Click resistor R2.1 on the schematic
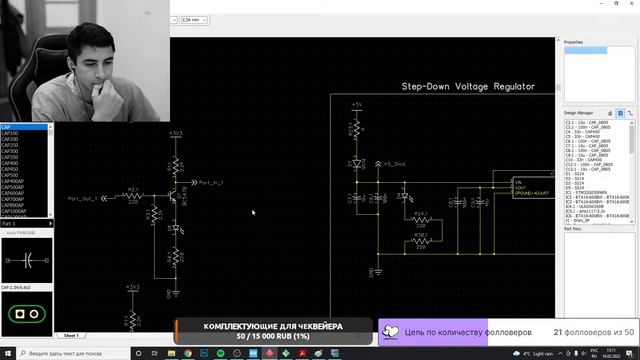Viewport: 640px width, 360px height. tap(133, 196)
